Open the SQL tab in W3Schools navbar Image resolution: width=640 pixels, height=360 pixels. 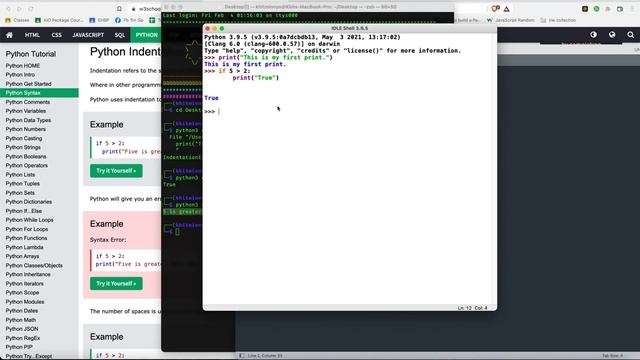pos(120,35)
